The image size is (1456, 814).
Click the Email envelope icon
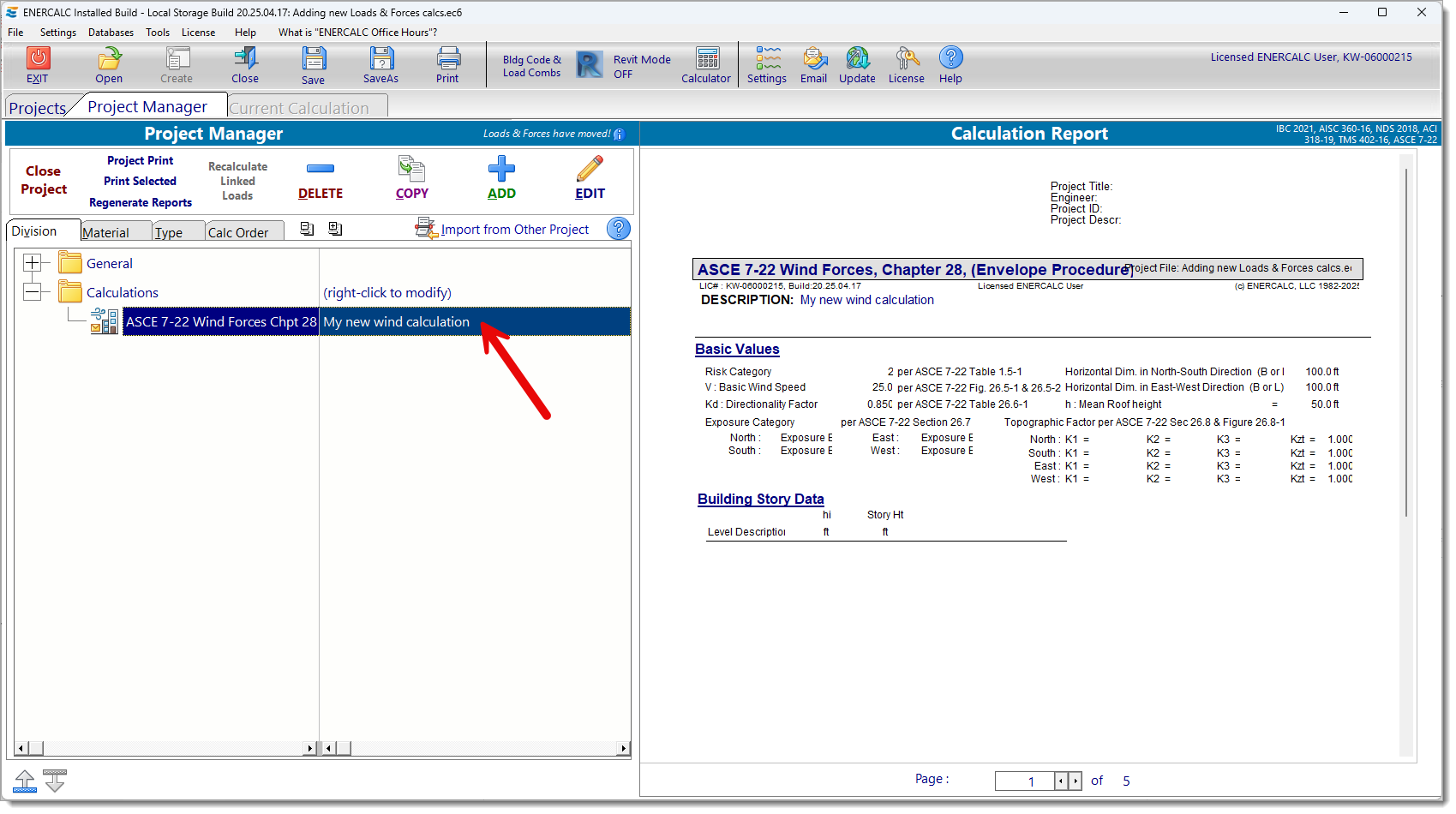pos(815,58)
